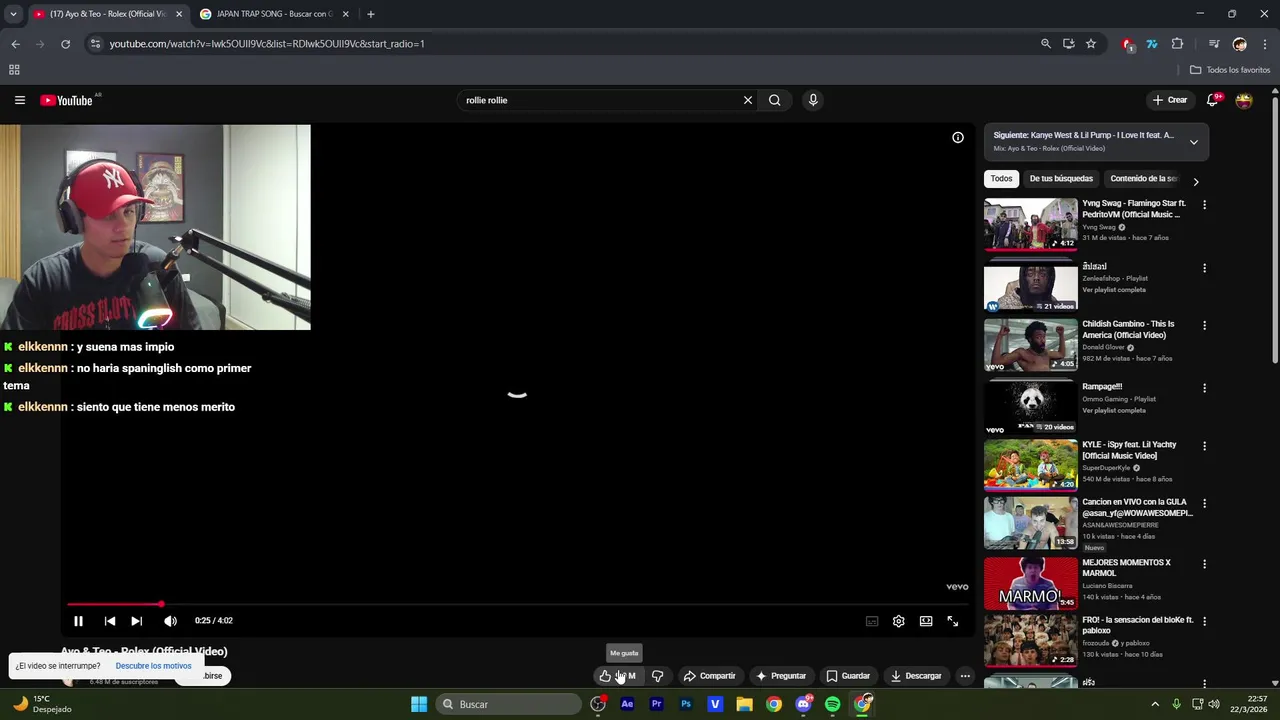Open the YouTube account avatar menu

coord(1244,100)
